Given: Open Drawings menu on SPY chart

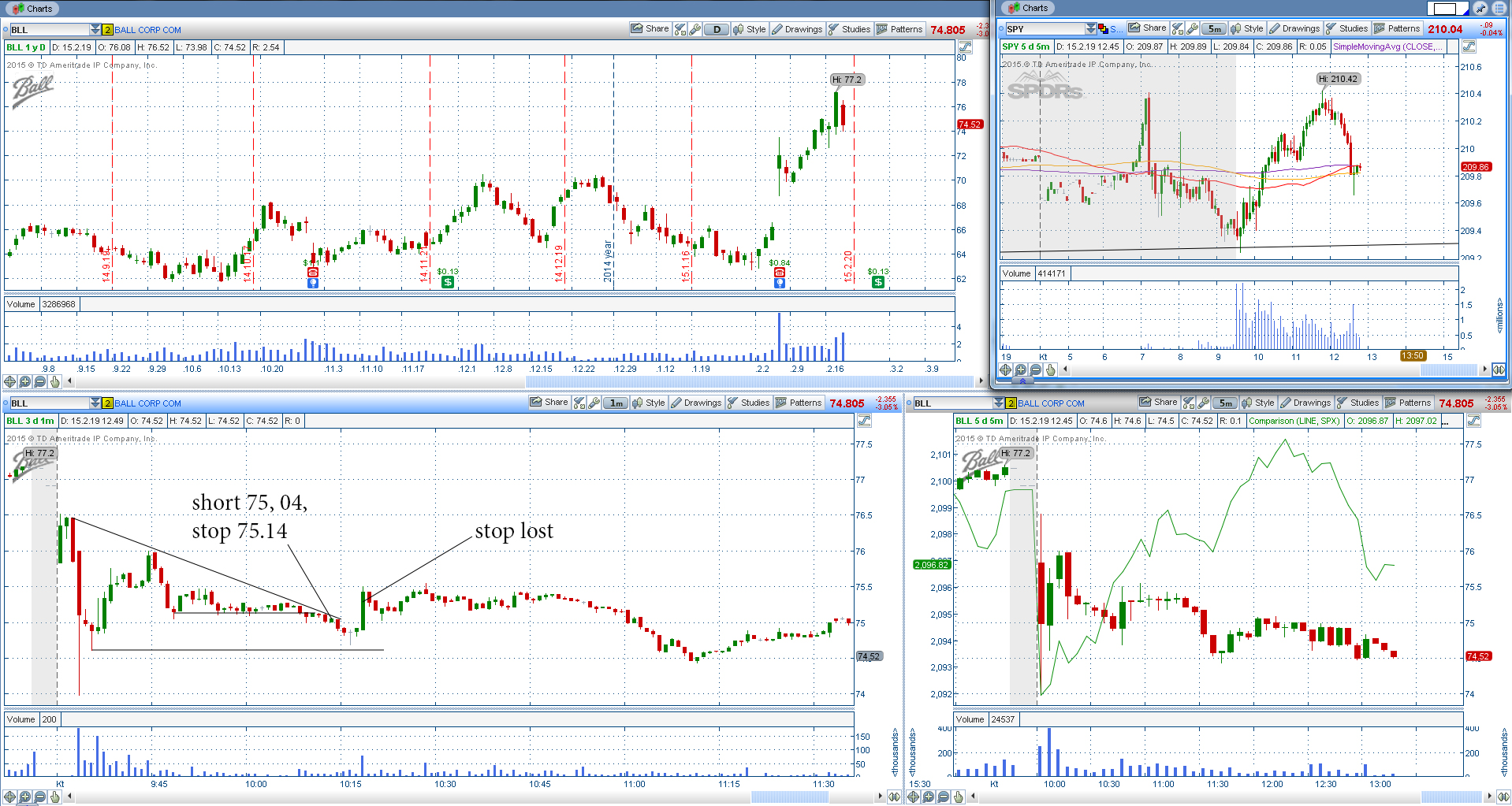Looking at the screenshot, I should pos(1294,28).
